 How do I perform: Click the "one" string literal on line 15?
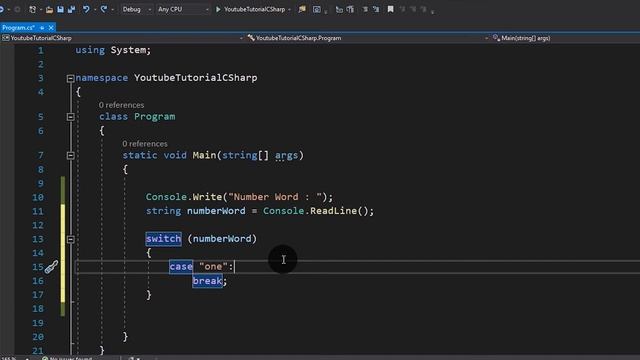(213, 267)
